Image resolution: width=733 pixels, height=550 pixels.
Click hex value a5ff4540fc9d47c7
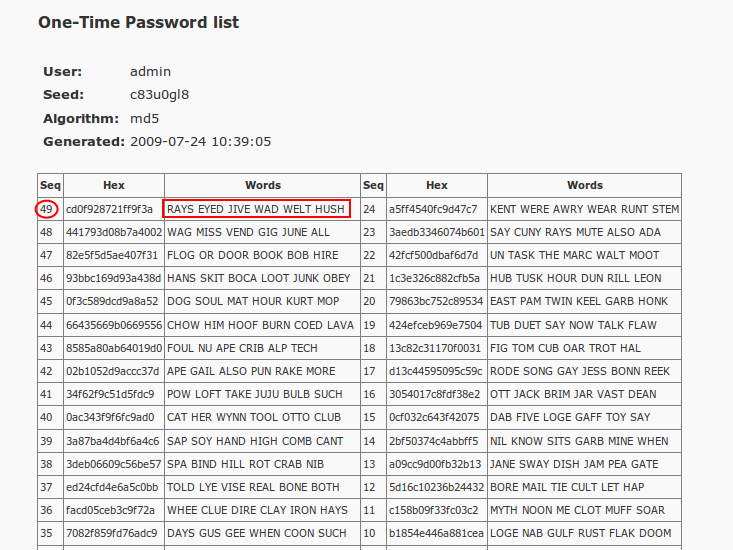433,209
